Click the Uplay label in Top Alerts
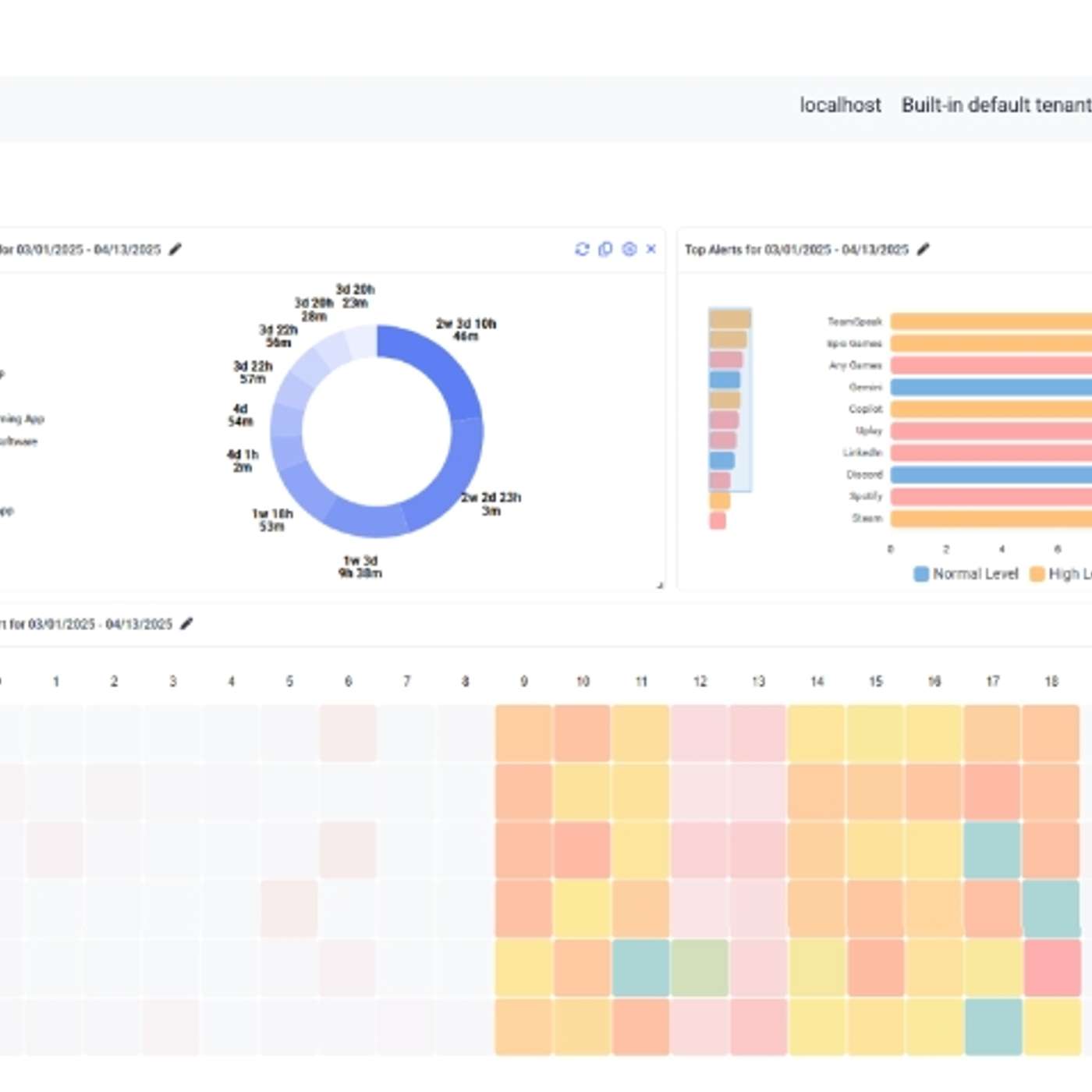Image resolution: width=1092 pixels, height=1092 pixels. coord(869,431)
